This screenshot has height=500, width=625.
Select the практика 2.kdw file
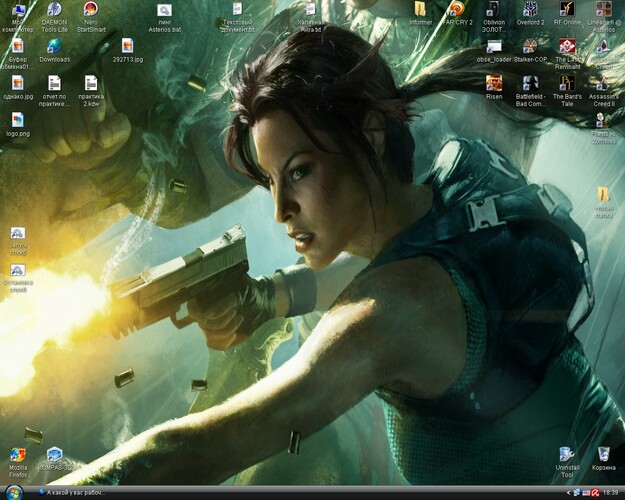point(91,84)
